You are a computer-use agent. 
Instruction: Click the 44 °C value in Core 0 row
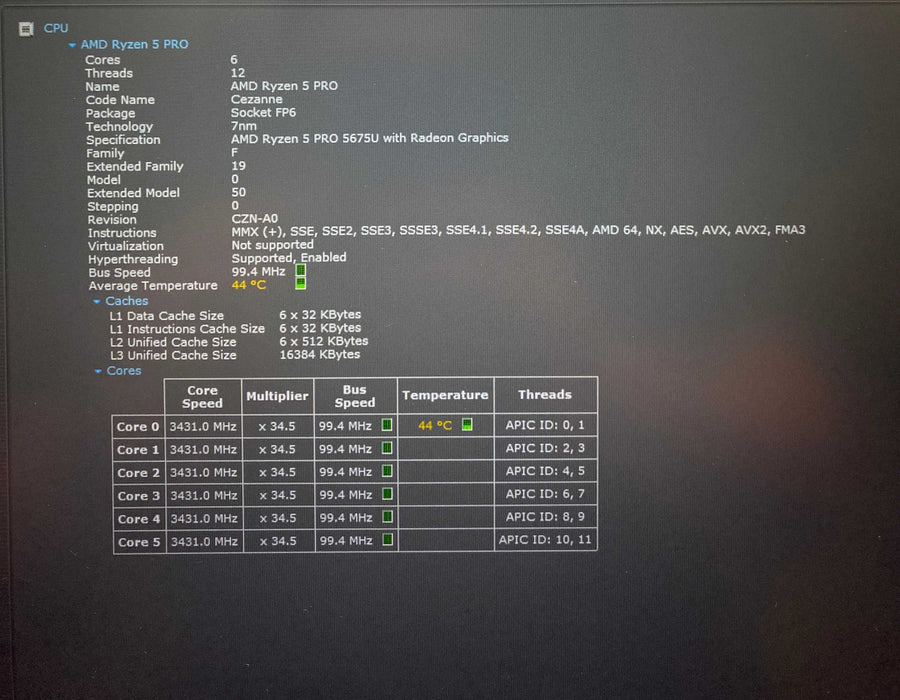(435, 425)
